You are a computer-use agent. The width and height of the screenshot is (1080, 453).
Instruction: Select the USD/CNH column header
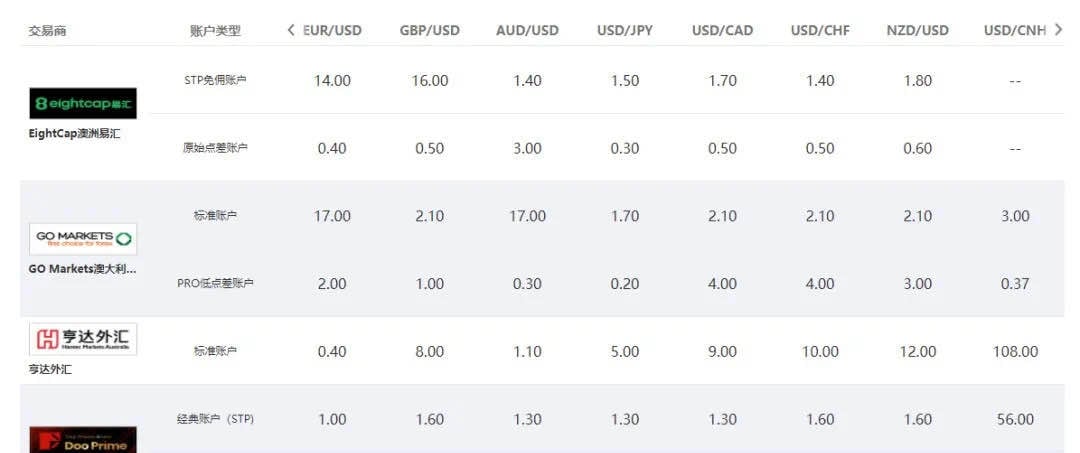[x=1015, y=30]
